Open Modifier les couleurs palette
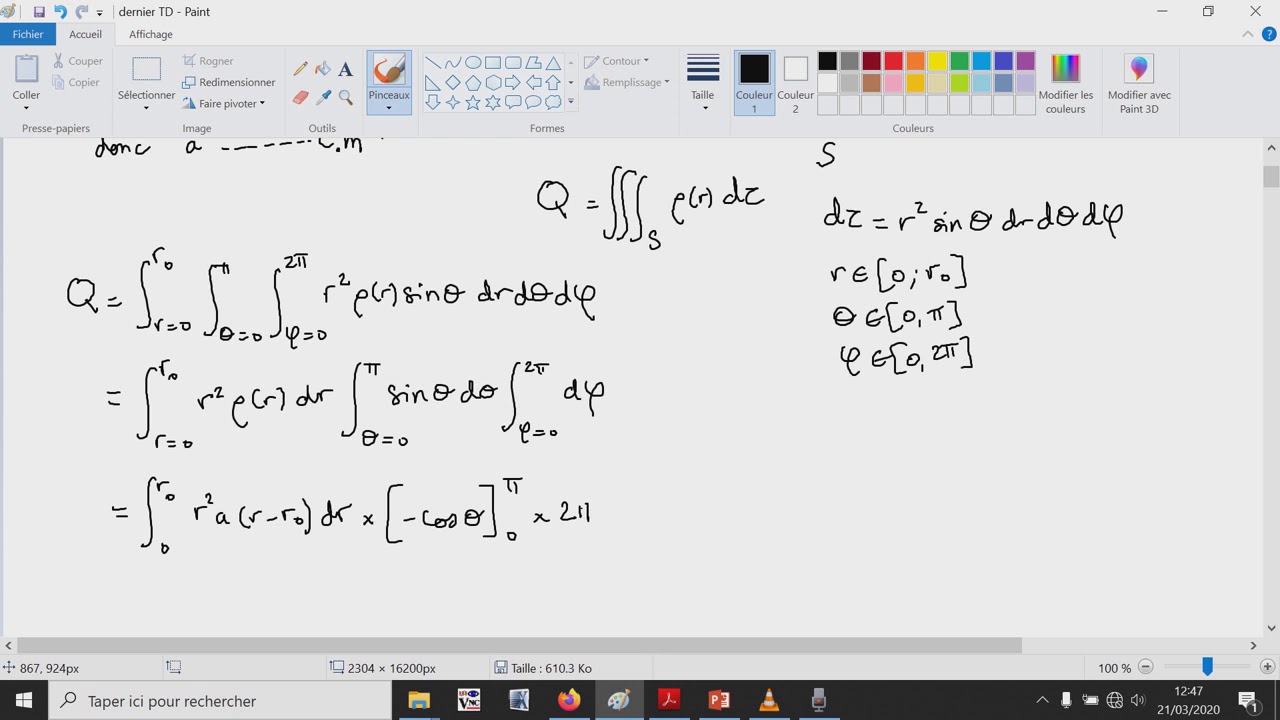This screenshot has width=1280, height=720. click(1065, 84)
